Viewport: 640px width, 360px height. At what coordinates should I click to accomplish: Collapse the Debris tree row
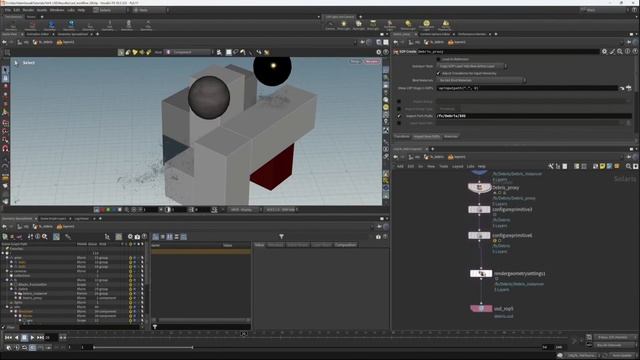click(x=11, y=289)
